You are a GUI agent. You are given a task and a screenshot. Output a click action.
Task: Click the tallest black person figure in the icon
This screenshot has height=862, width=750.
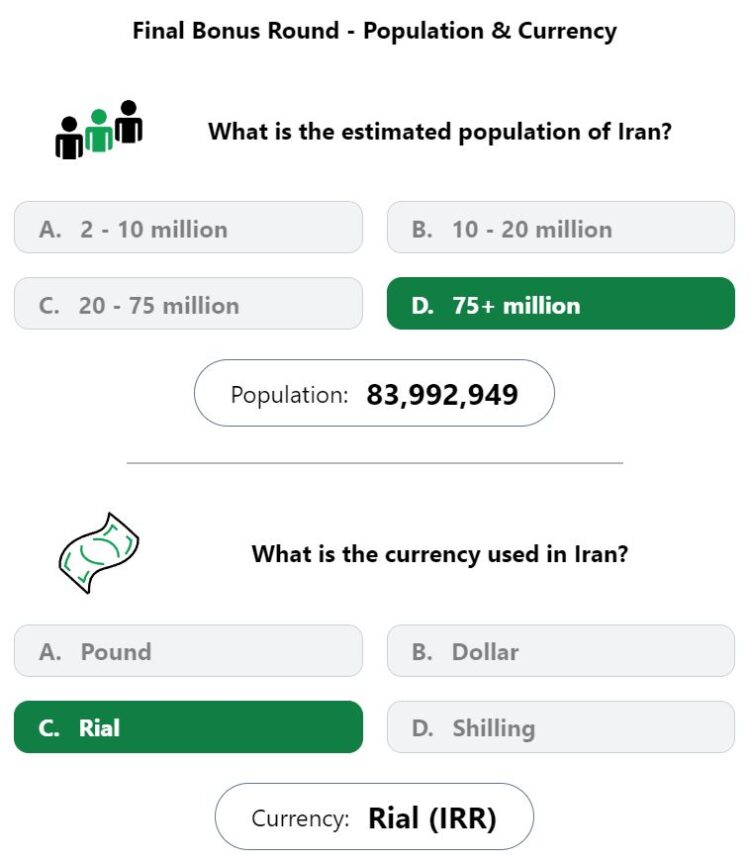click(129, 122)
